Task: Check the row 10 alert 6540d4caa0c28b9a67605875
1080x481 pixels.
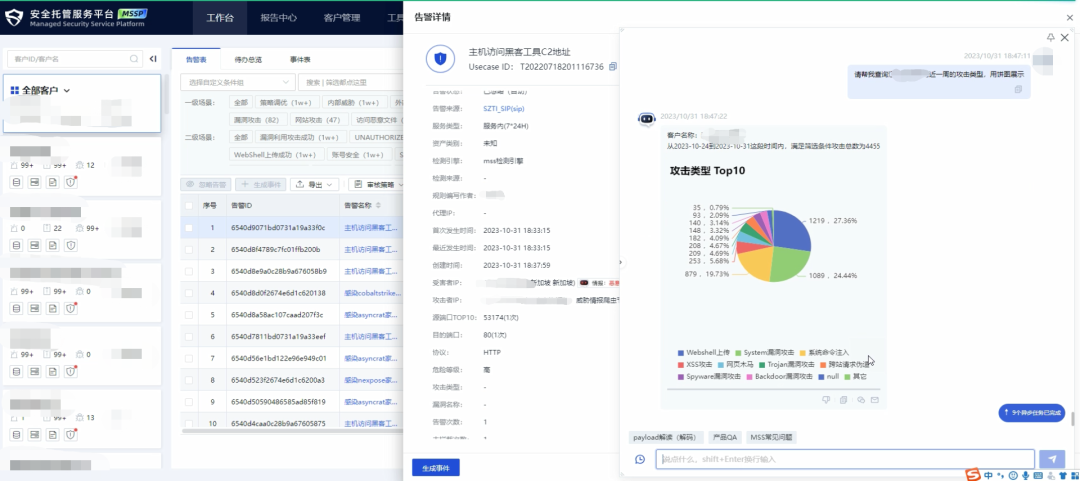Action: (x=189, y=423)
